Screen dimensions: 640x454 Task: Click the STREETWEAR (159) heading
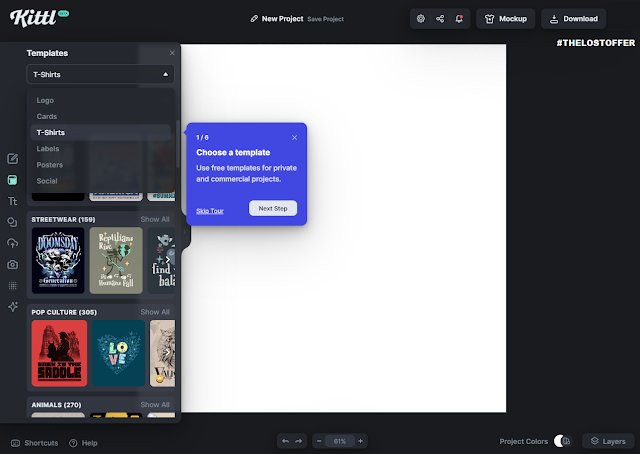coord(63,219)
